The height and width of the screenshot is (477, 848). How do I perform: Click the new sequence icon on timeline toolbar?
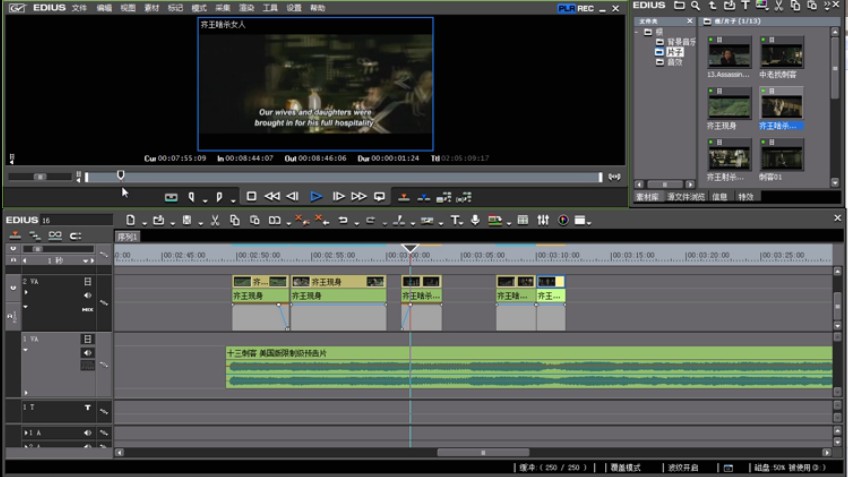tap(130, 220)
